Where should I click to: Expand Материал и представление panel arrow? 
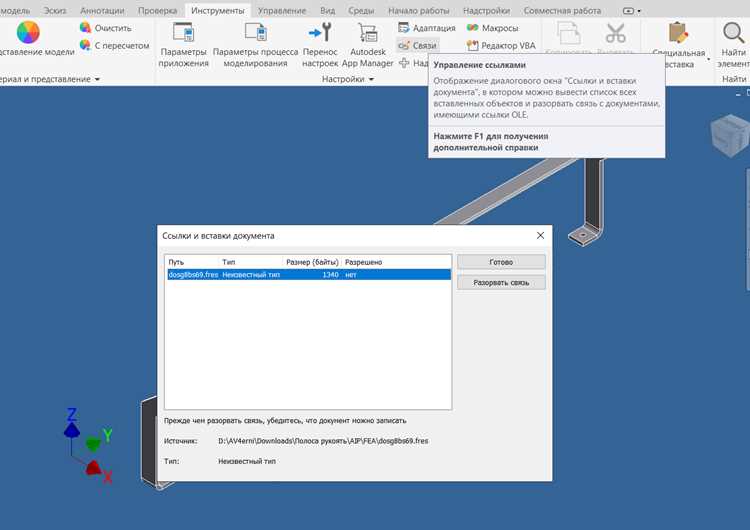97,79
